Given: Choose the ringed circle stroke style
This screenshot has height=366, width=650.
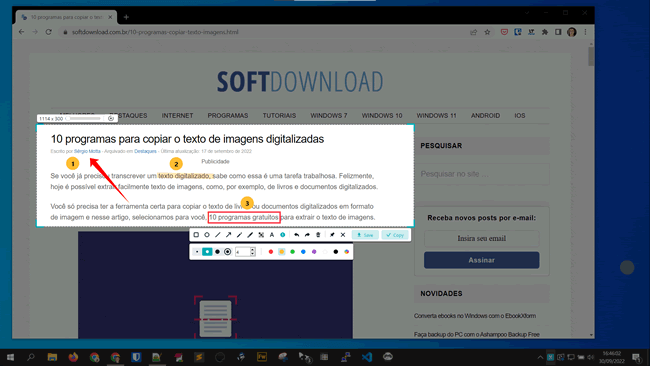Looking at the screenshot, I should click(228, 252).
